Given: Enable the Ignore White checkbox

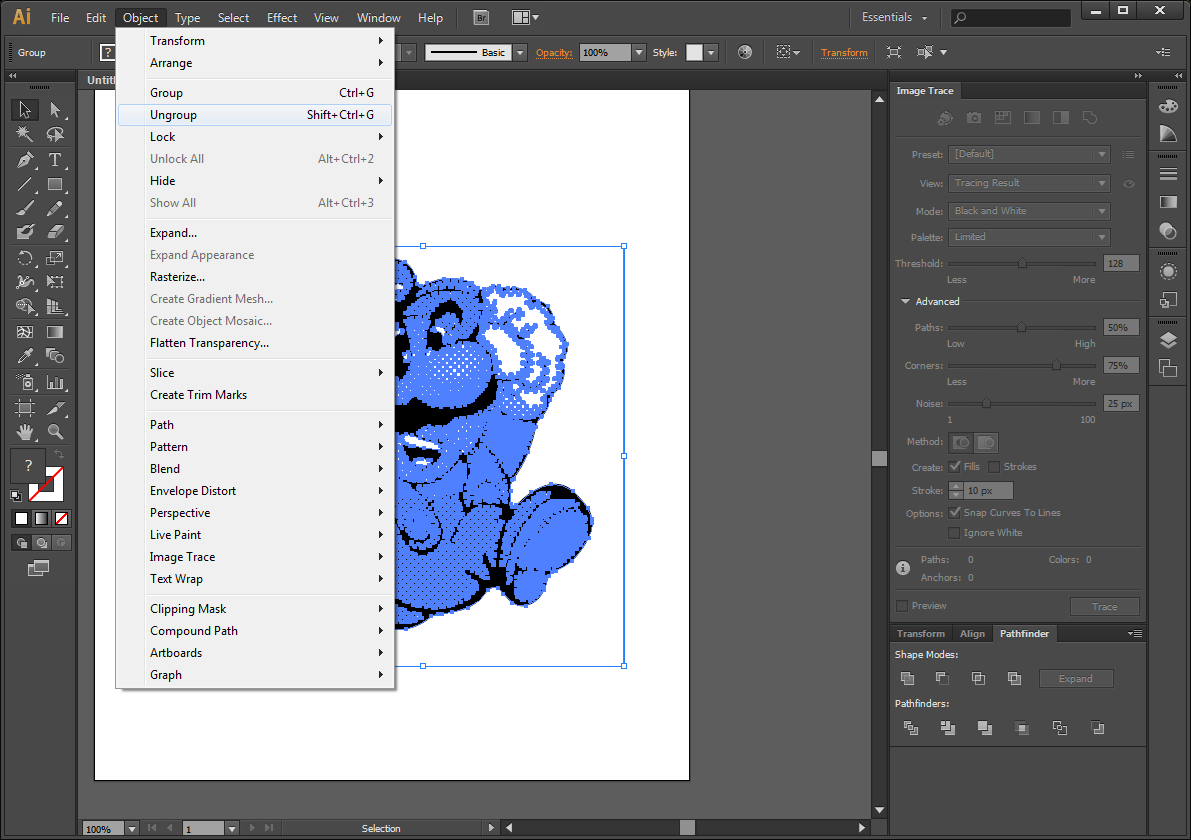Looking at the screenshot, I should [x=954, y=532].
